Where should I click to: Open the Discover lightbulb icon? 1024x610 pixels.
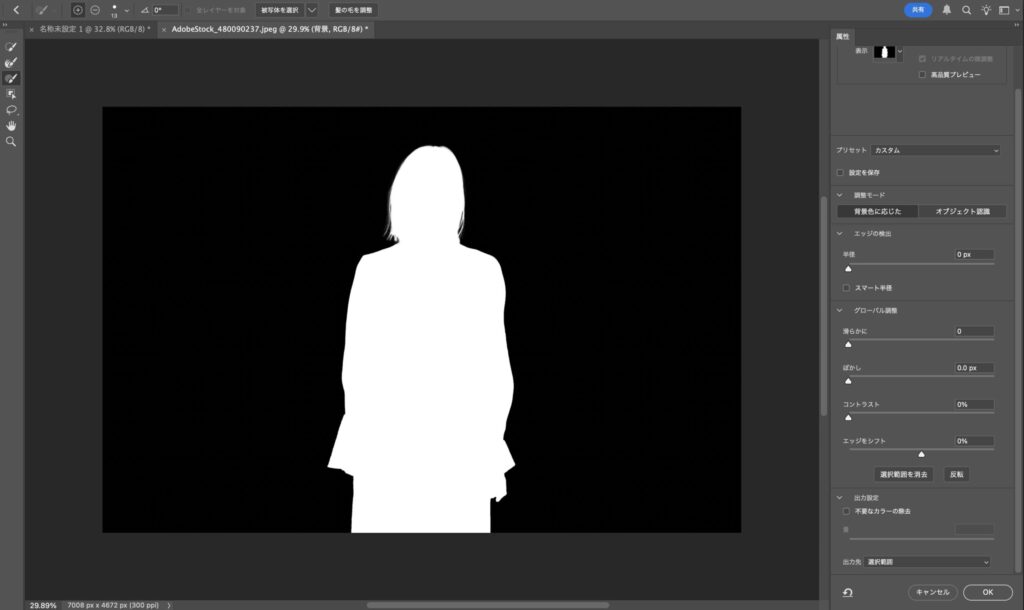pyautogui.click(x=985, y=10)
